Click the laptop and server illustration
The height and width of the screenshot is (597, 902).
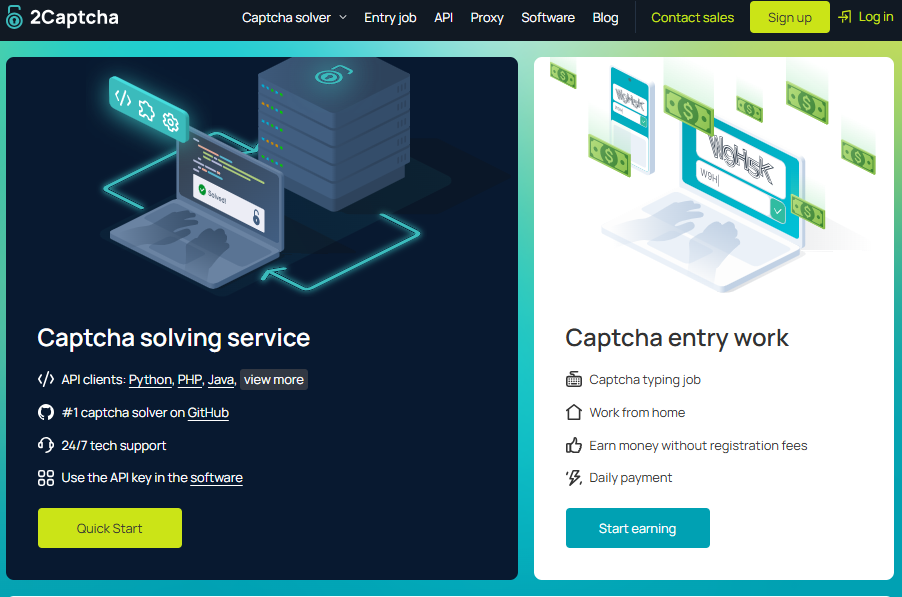coord(262,177)
